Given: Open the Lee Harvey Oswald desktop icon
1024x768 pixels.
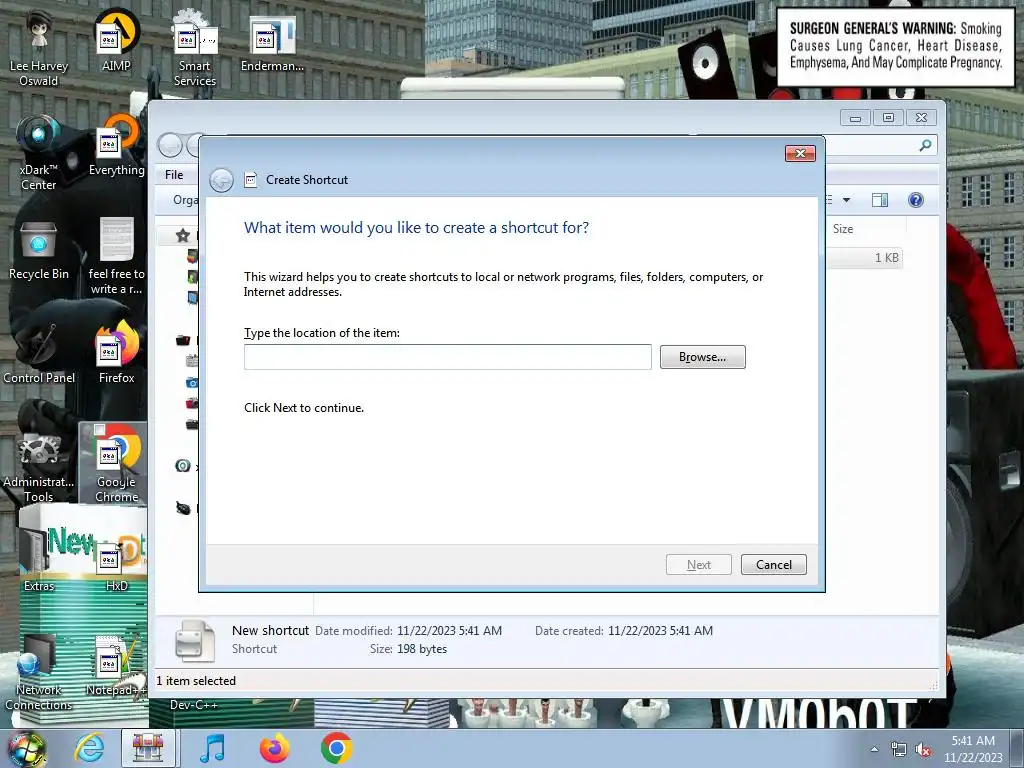Looking at the screenshot, I should (39, 47).
